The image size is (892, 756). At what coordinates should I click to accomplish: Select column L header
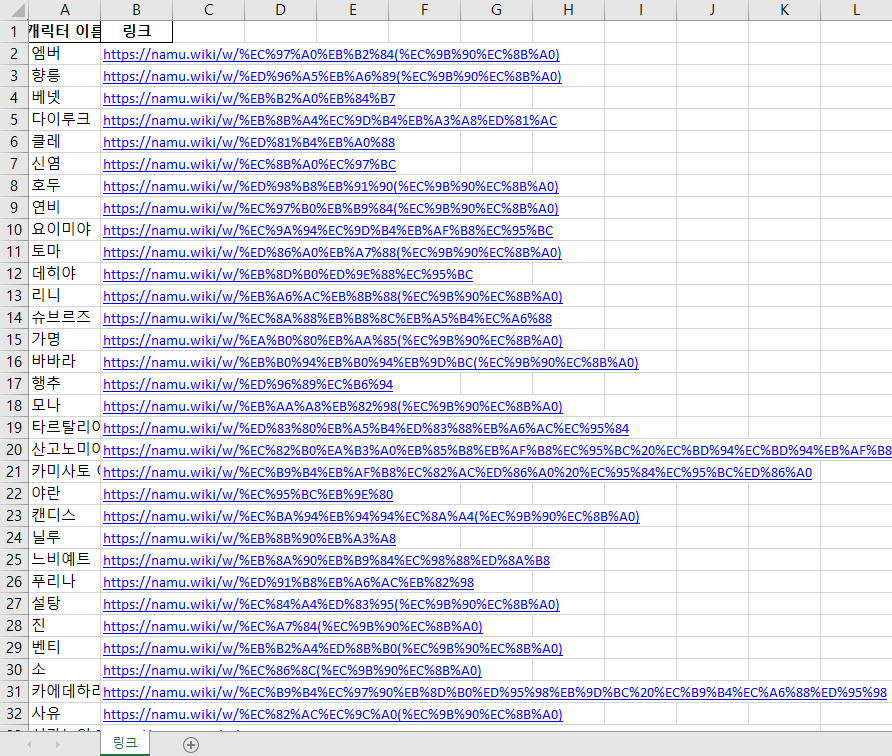pos(856,10)
